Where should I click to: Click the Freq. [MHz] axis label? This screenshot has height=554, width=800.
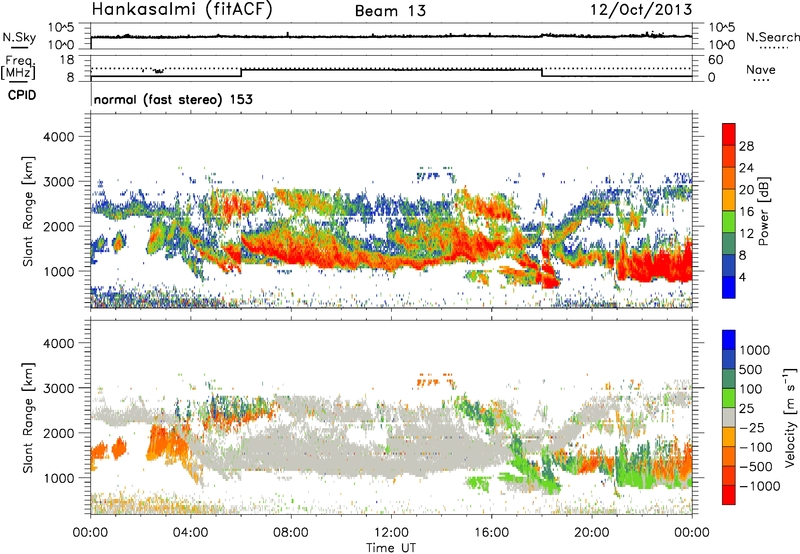pos(18,67)
